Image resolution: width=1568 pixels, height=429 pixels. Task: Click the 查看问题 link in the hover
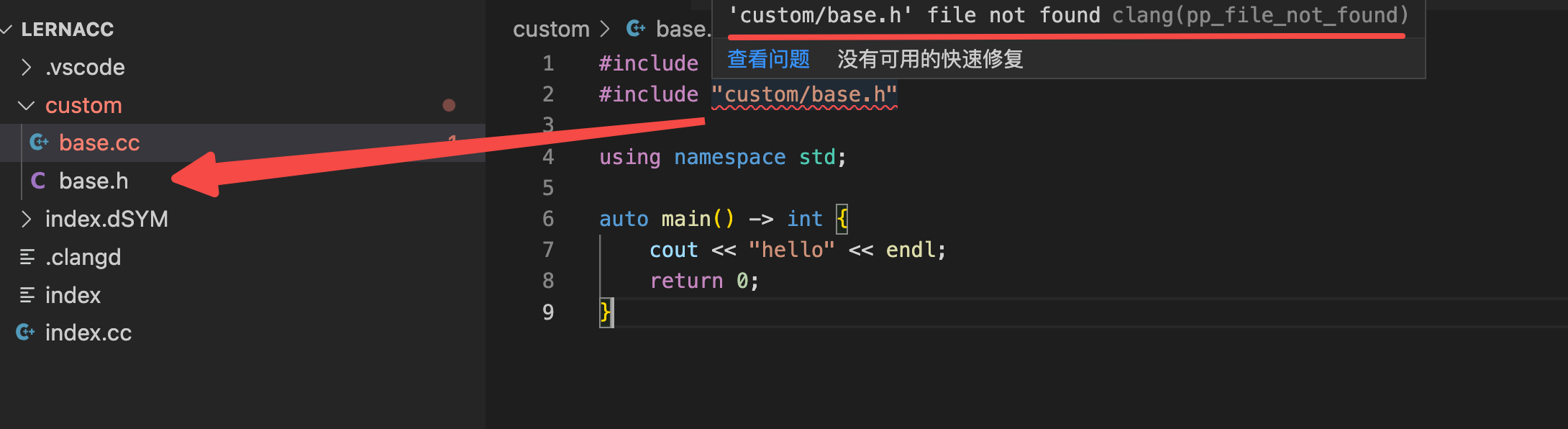[768, 59]
